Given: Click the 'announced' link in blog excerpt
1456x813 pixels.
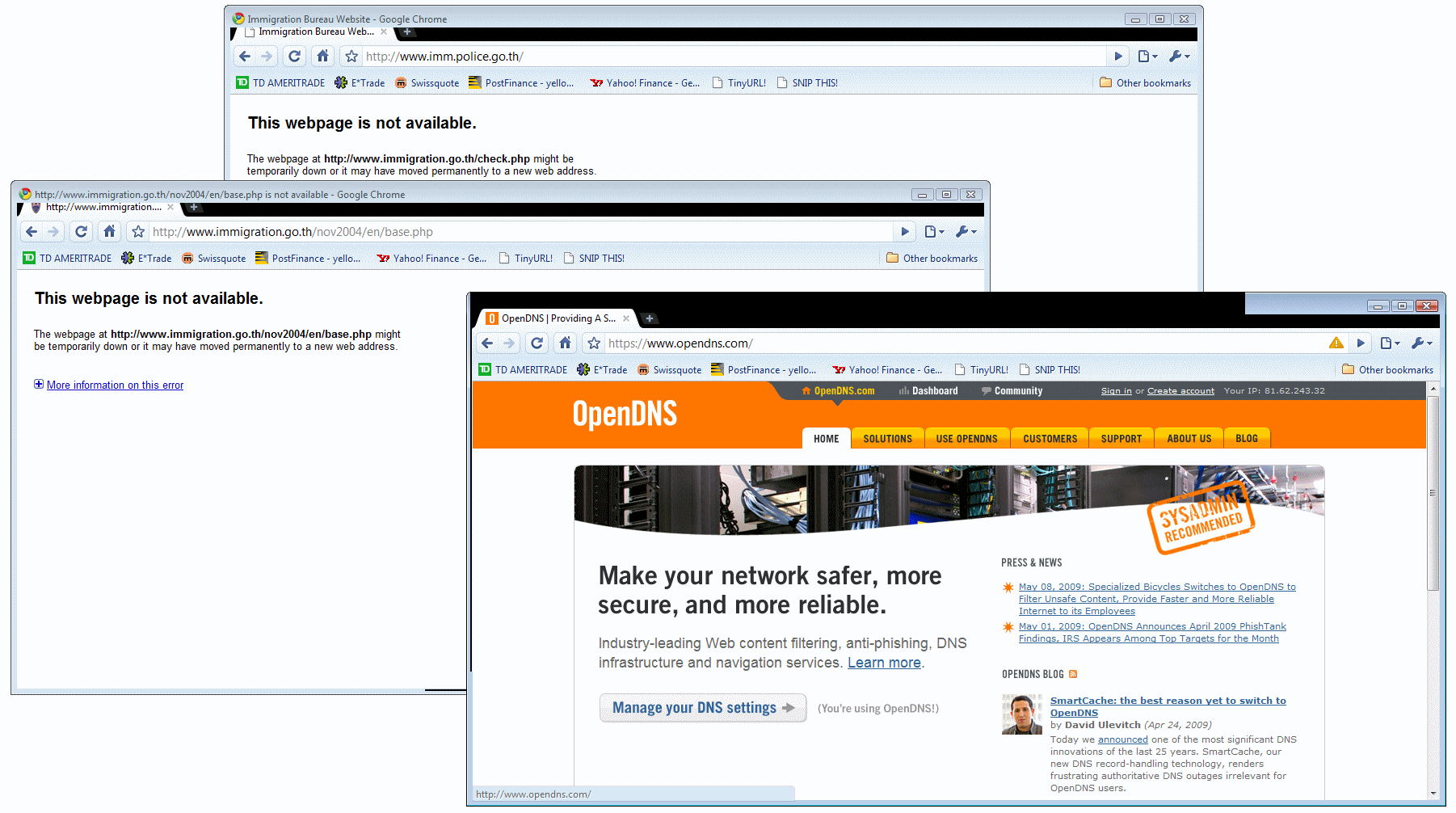Looking at the screenshot, I should pyautogui.click(x=1122, y=739).
